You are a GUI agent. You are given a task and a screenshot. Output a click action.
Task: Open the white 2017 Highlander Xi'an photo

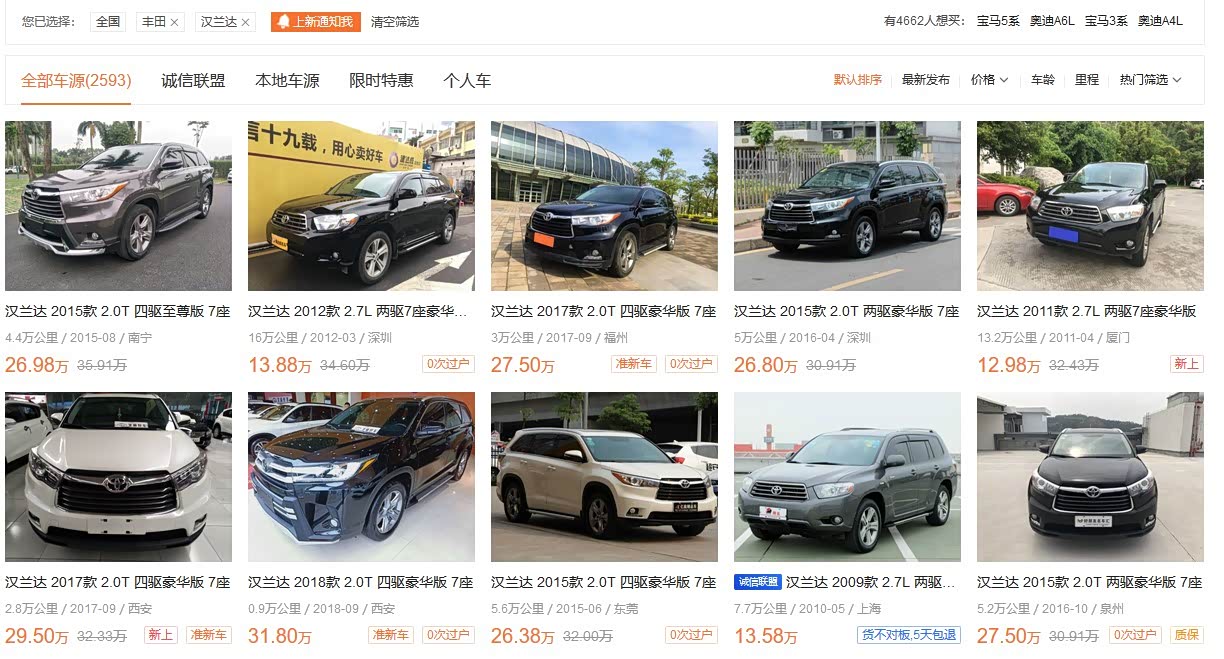pos(118,477)
